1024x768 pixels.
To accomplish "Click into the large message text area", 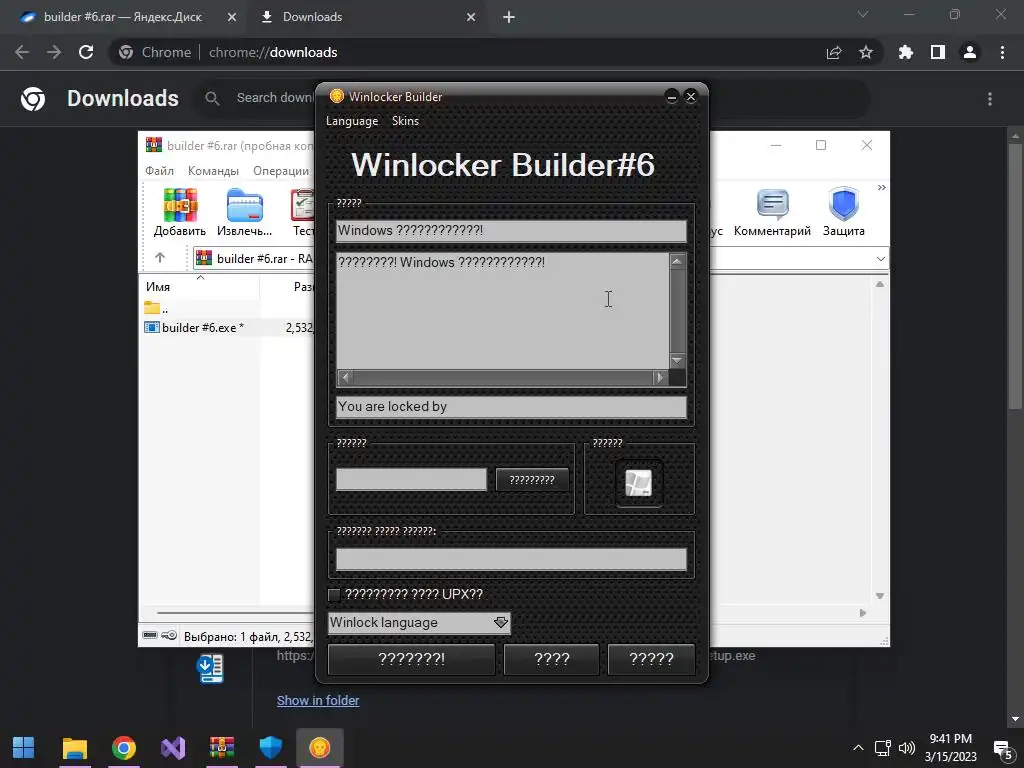I will click(502, 311).
